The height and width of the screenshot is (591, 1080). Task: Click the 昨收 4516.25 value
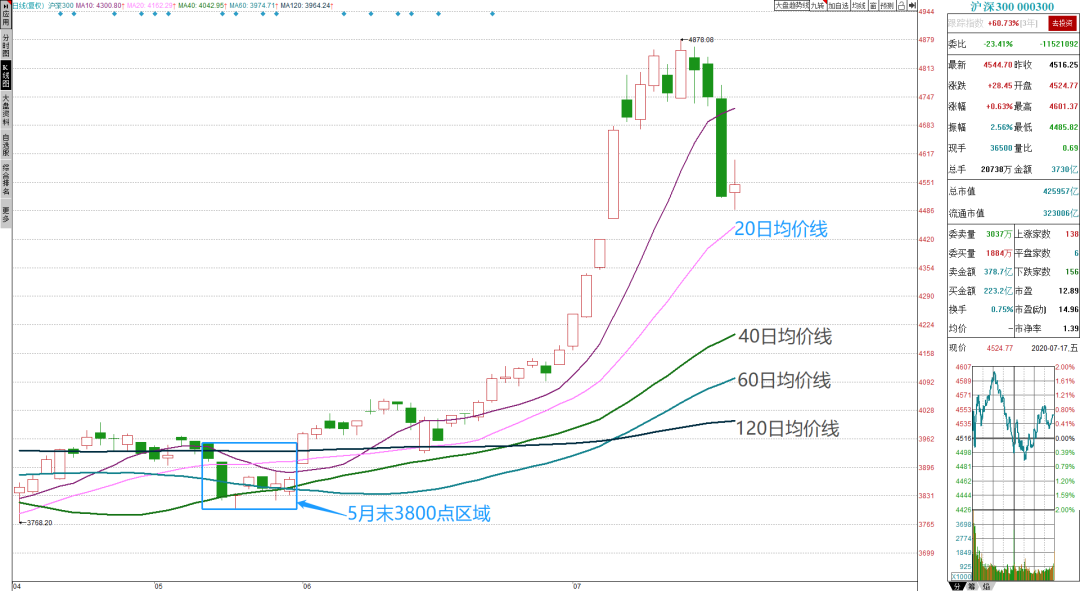click(1063, 65)
